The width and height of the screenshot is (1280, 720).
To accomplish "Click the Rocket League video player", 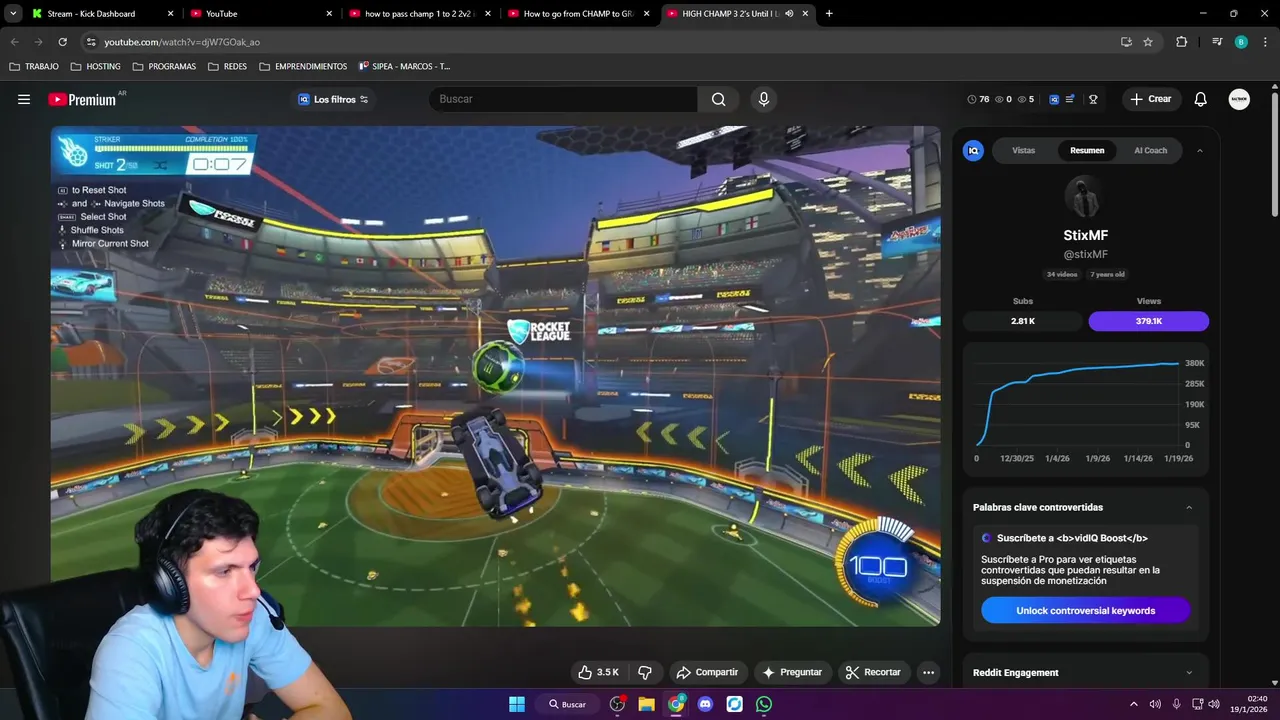I will 495,376.
